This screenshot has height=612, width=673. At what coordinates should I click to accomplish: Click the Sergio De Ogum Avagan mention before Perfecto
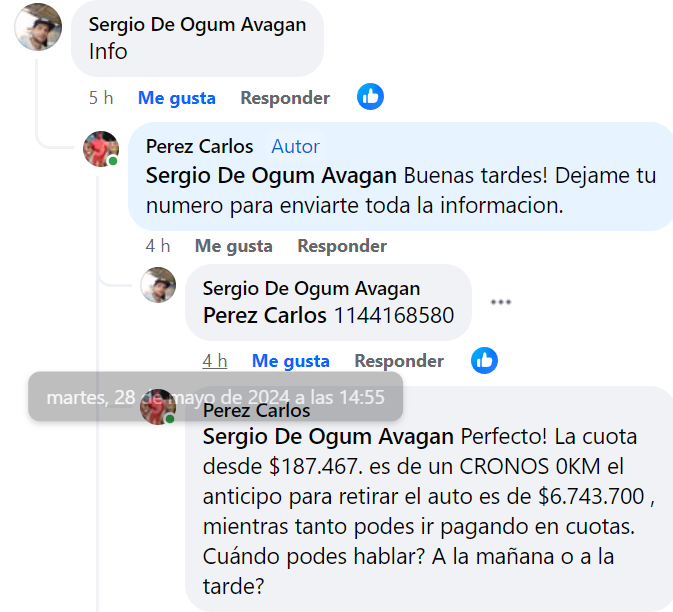(328, 437)
